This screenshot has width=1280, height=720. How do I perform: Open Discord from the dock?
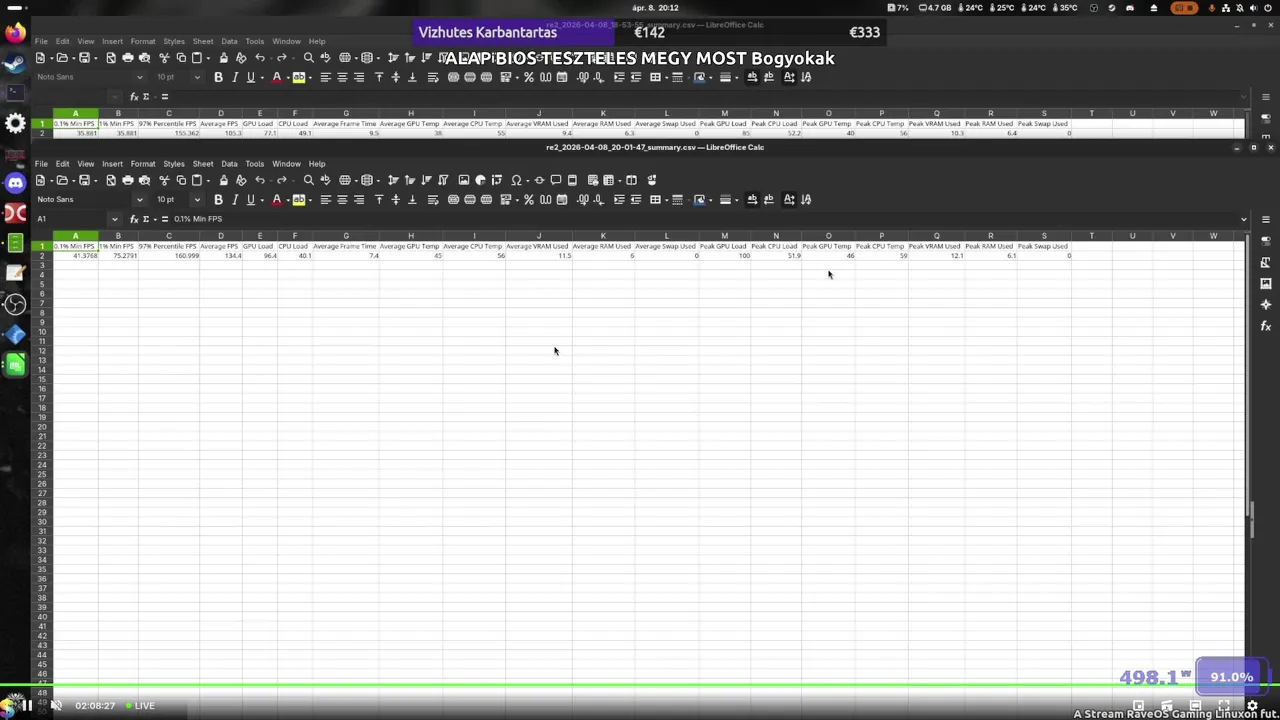pos(15,183)
